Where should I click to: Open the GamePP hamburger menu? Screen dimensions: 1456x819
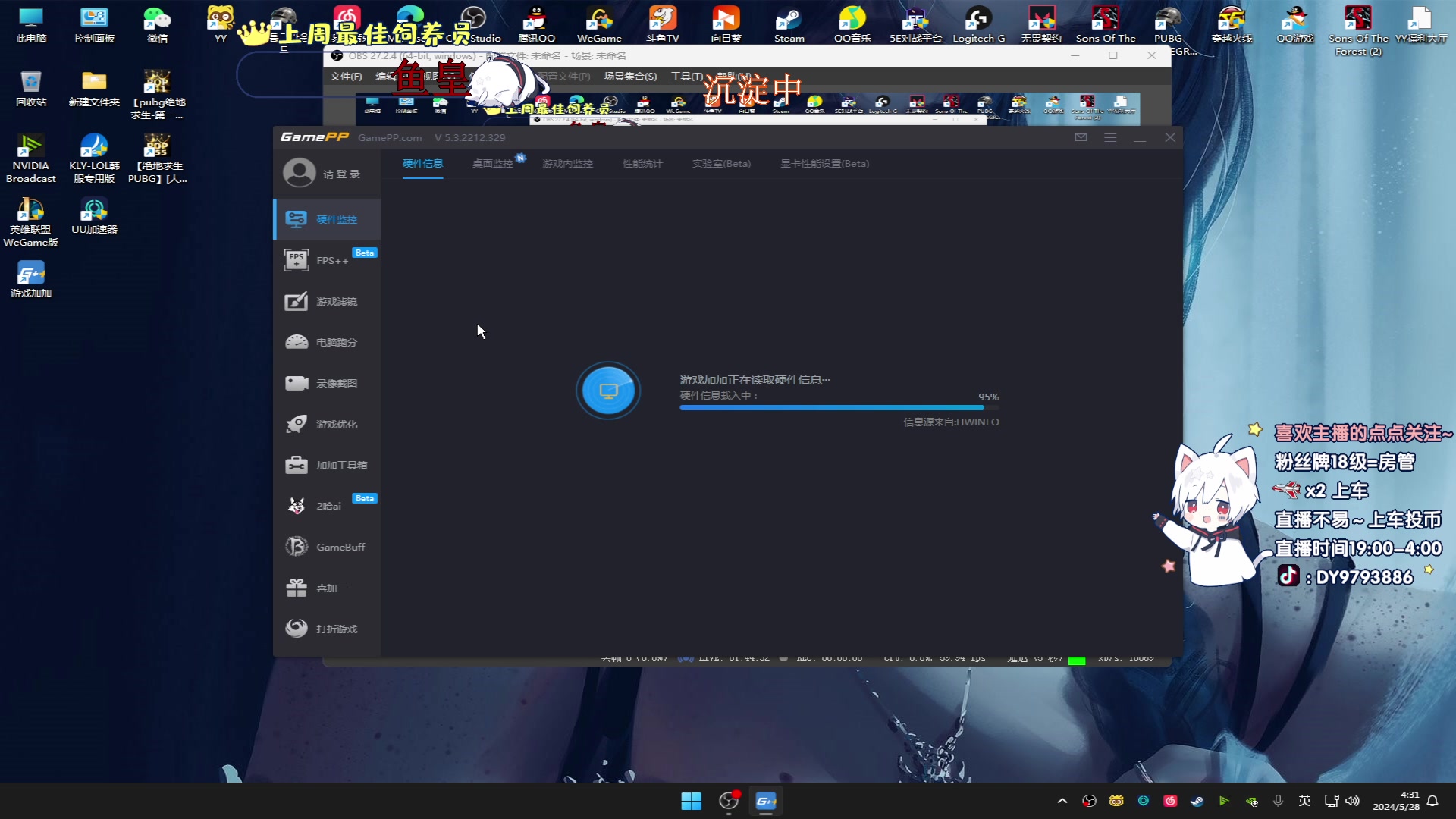(1110, 137)
